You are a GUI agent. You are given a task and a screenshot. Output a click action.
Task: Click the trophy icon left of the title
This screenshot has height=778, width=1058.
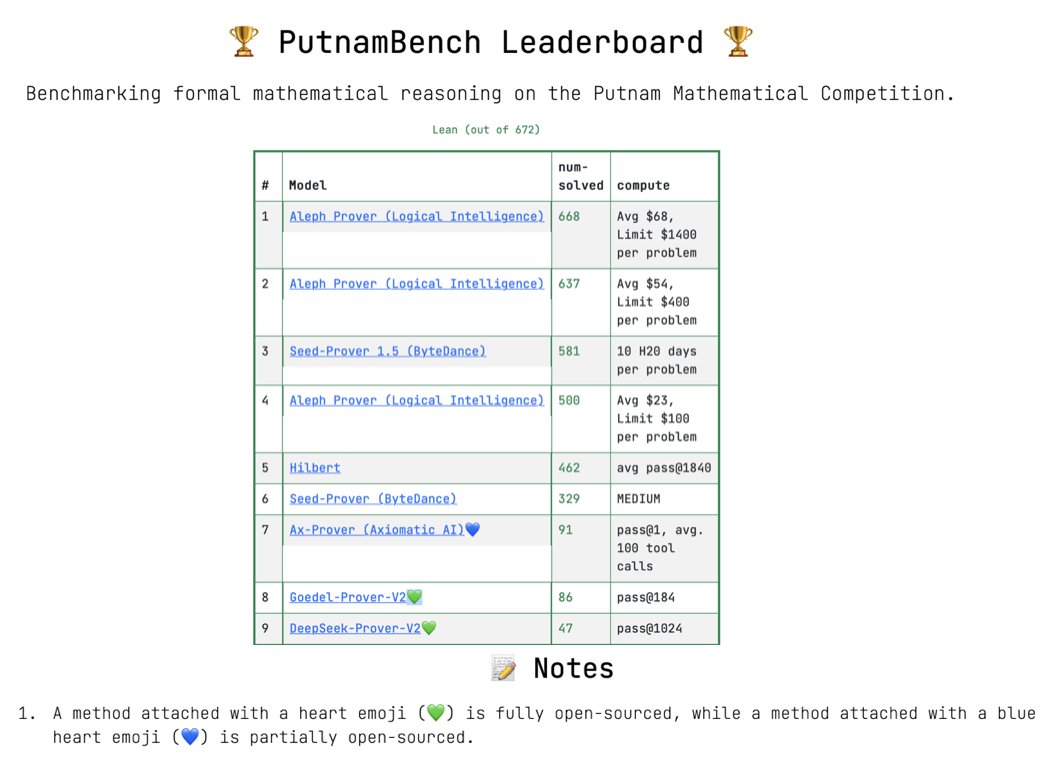point(244,42)
